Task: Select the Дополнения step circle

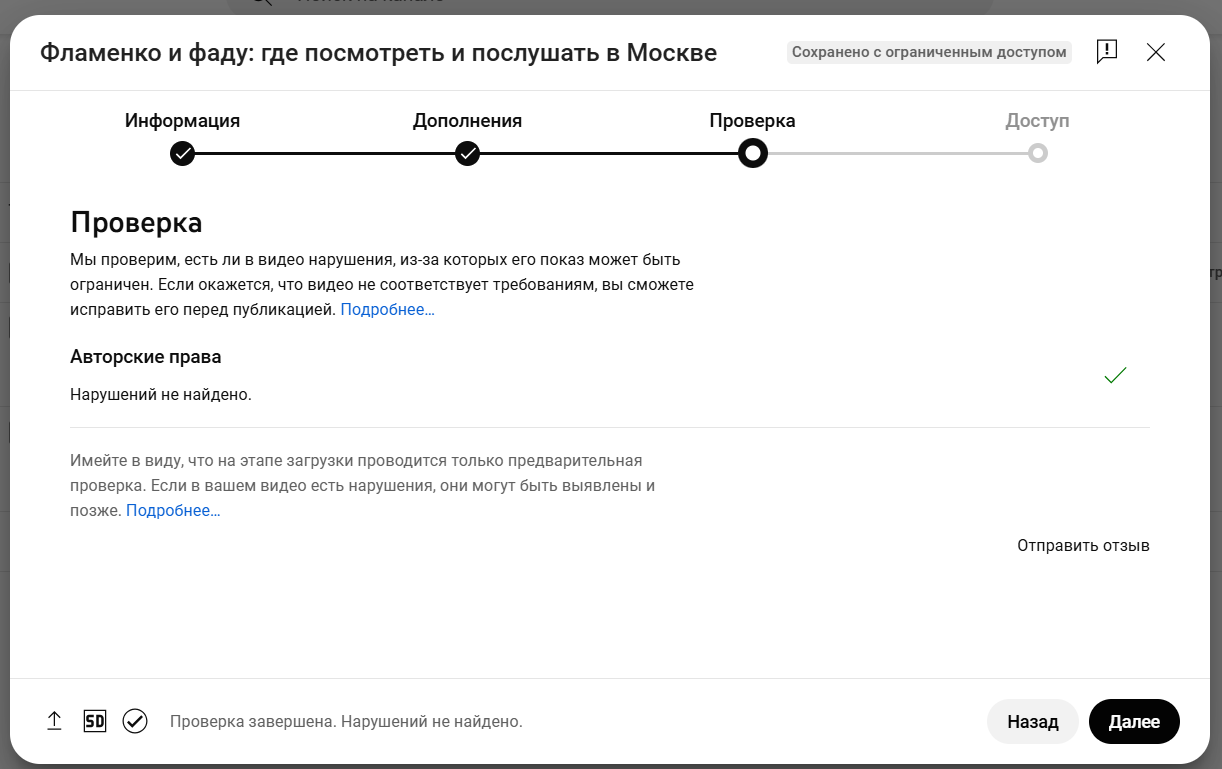Action: (468, 154)
